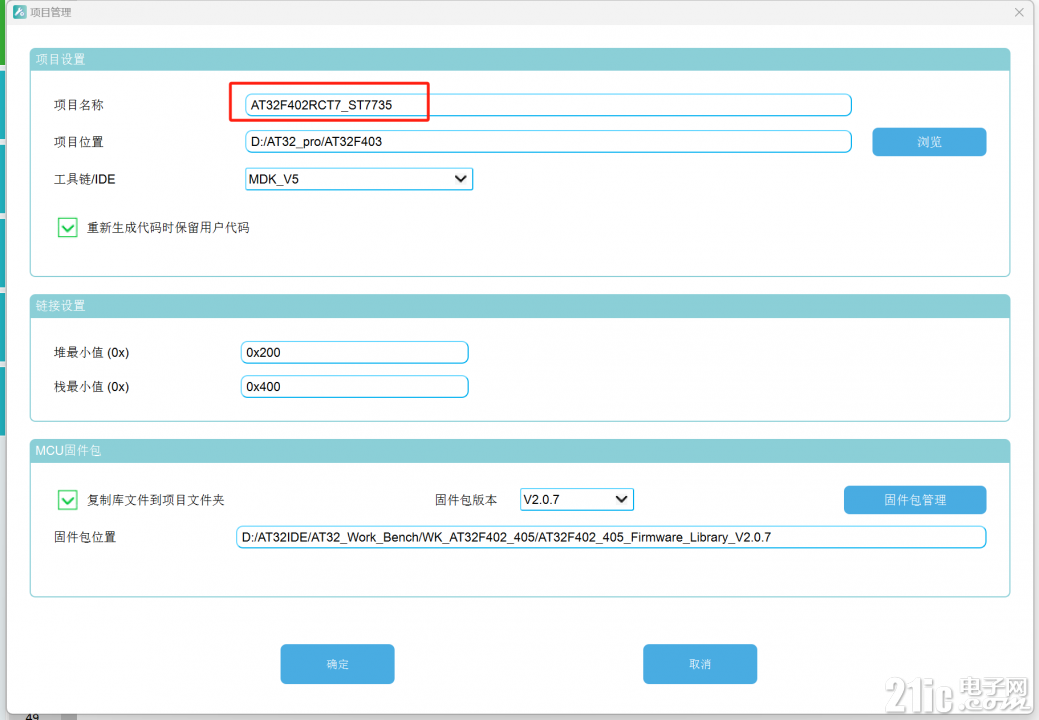Click the 固件包位置 label
1039x720 pixels.
click(85, 537)
